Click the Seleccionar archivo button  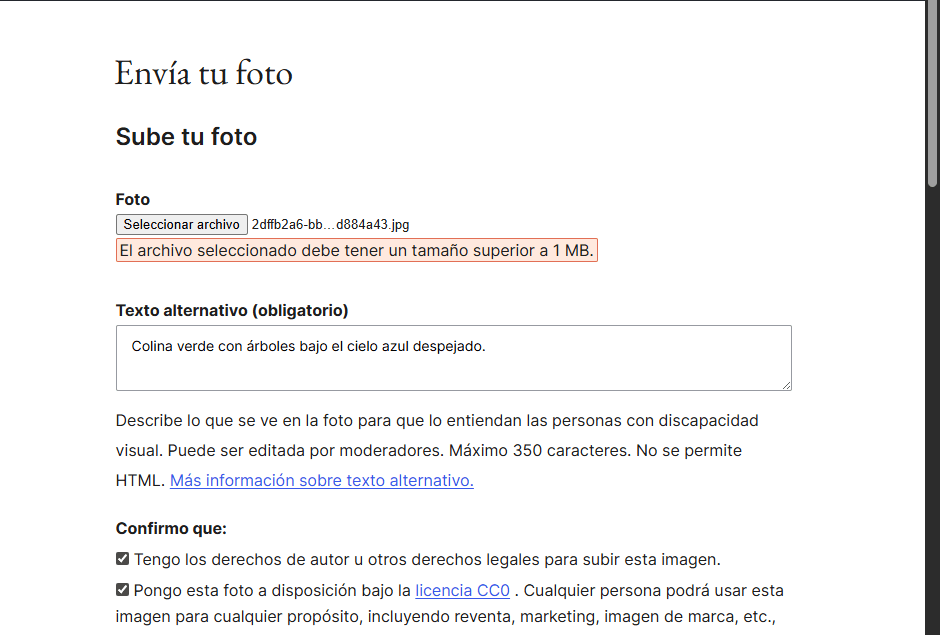click(181, 225)
